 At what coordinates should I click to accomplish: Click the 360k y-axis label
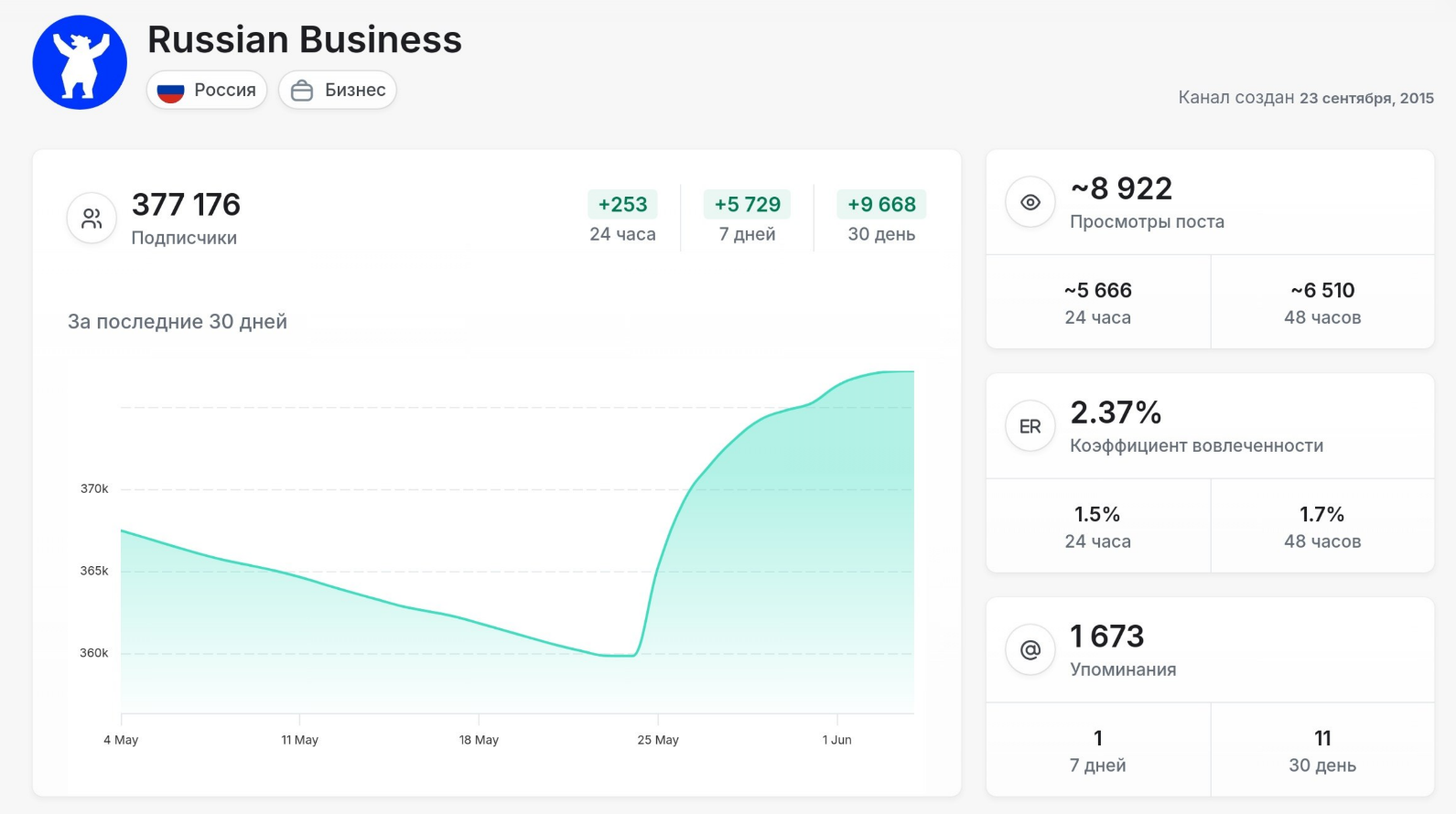[94, 653]
